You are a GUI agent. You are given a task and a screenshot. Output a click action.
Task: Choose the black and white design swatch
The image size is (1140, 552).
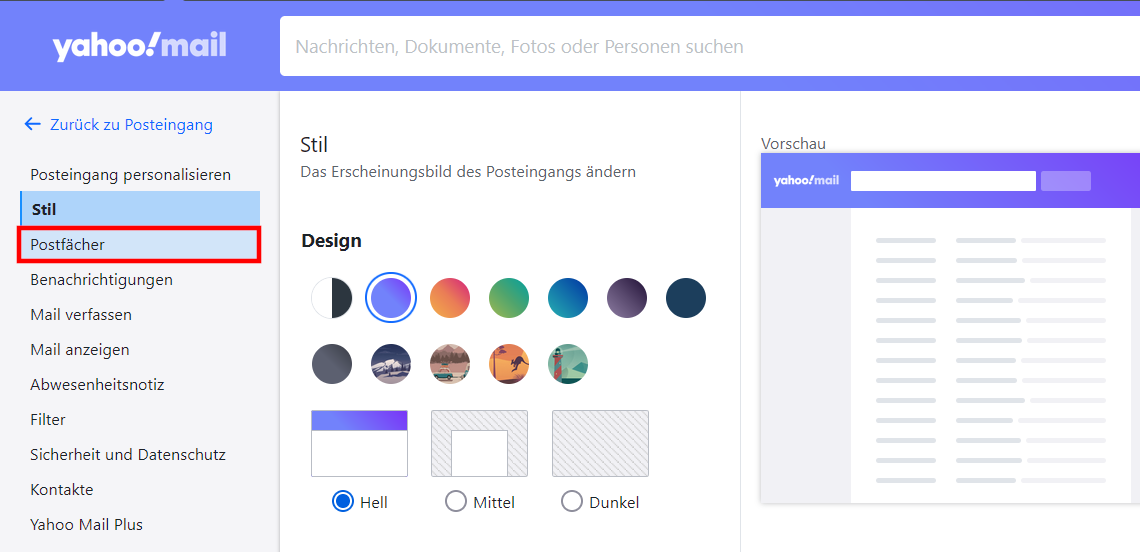pos(332,298)
